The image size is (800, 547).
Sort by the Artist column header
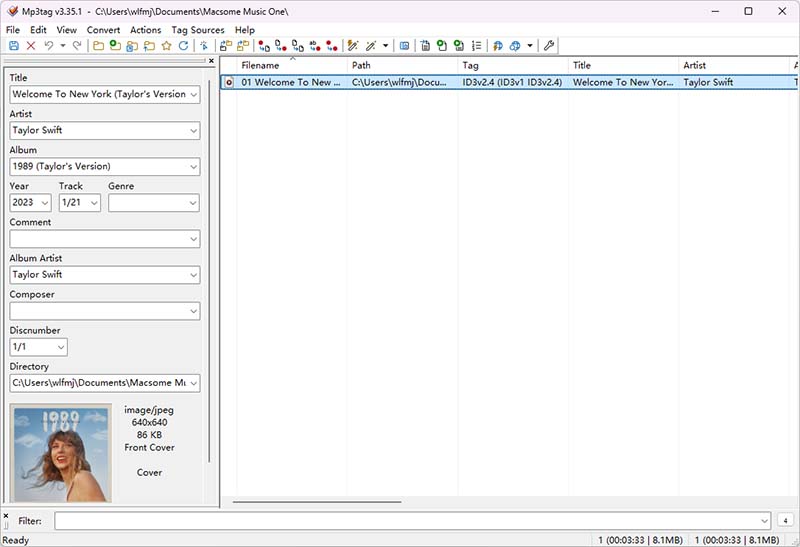pos(734,65)
